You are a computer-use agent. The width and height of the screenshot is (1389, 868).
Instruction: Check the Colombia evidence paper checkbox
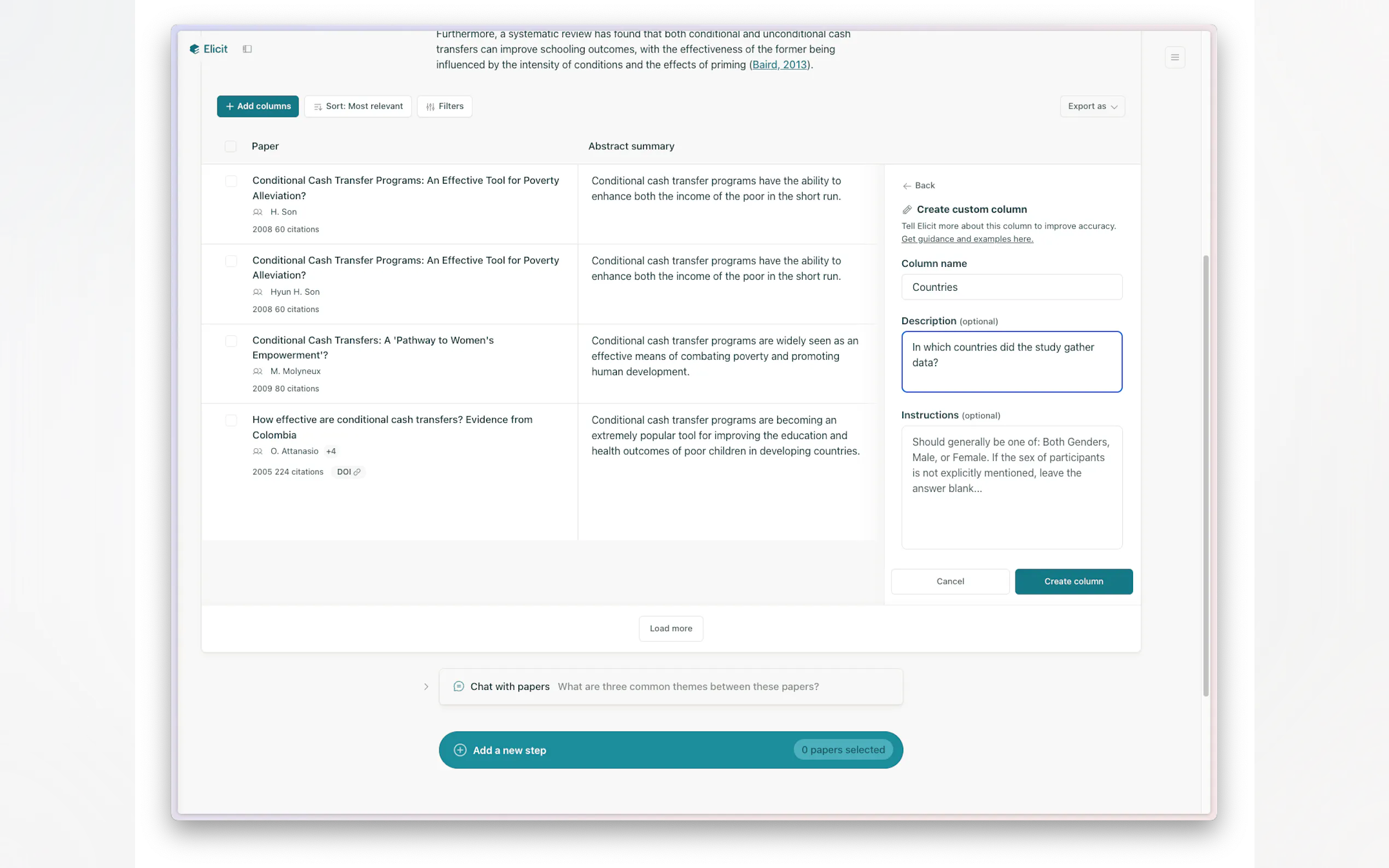[x=231, y=420]
